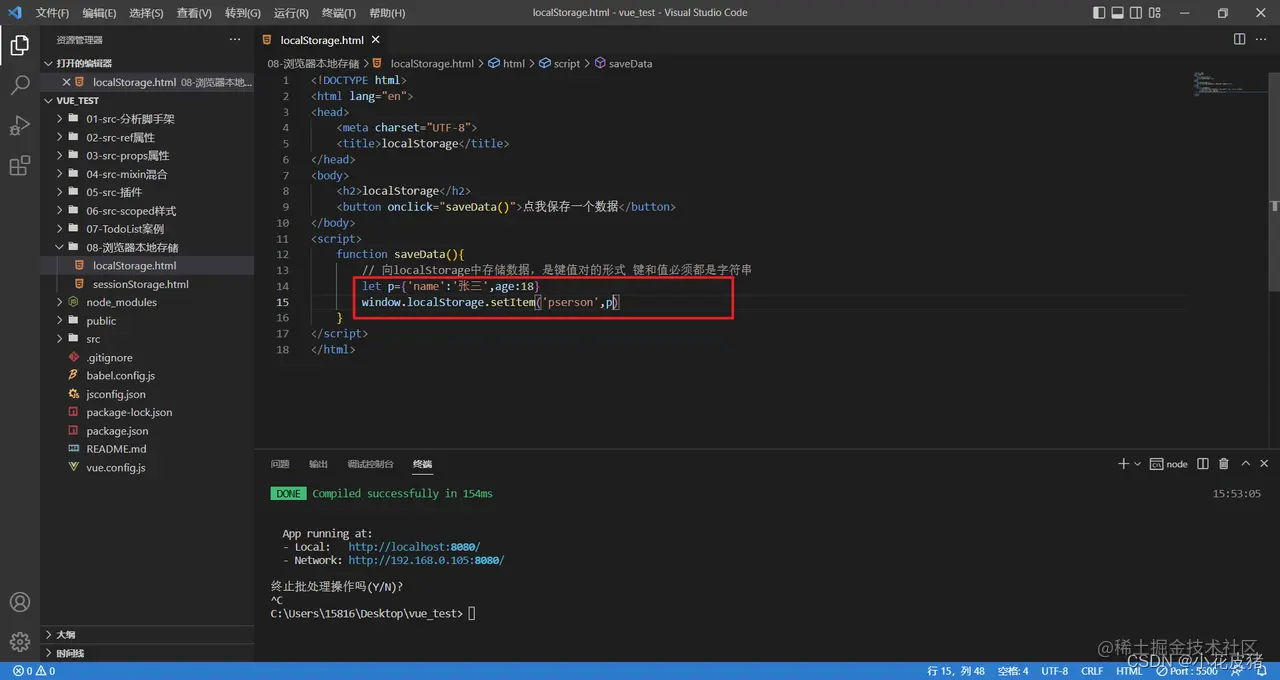Change language mode HTML in status bar
Image resolution: width=1280 pixels, height=680 pixels.
[x=1129, y=671]
